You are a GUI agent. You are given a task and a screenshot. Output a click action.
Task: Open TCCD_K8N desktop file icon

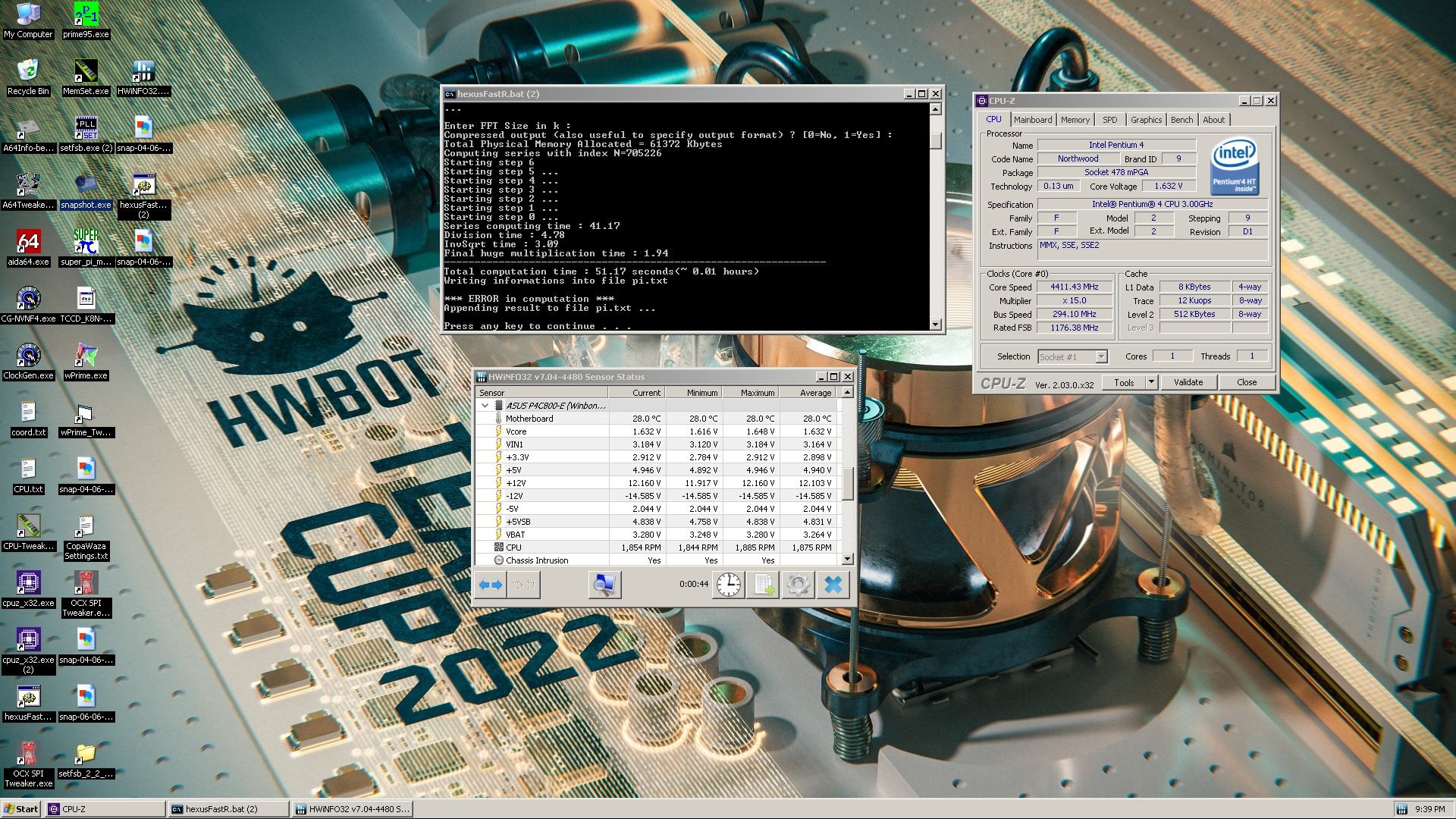tap(86, 305)
